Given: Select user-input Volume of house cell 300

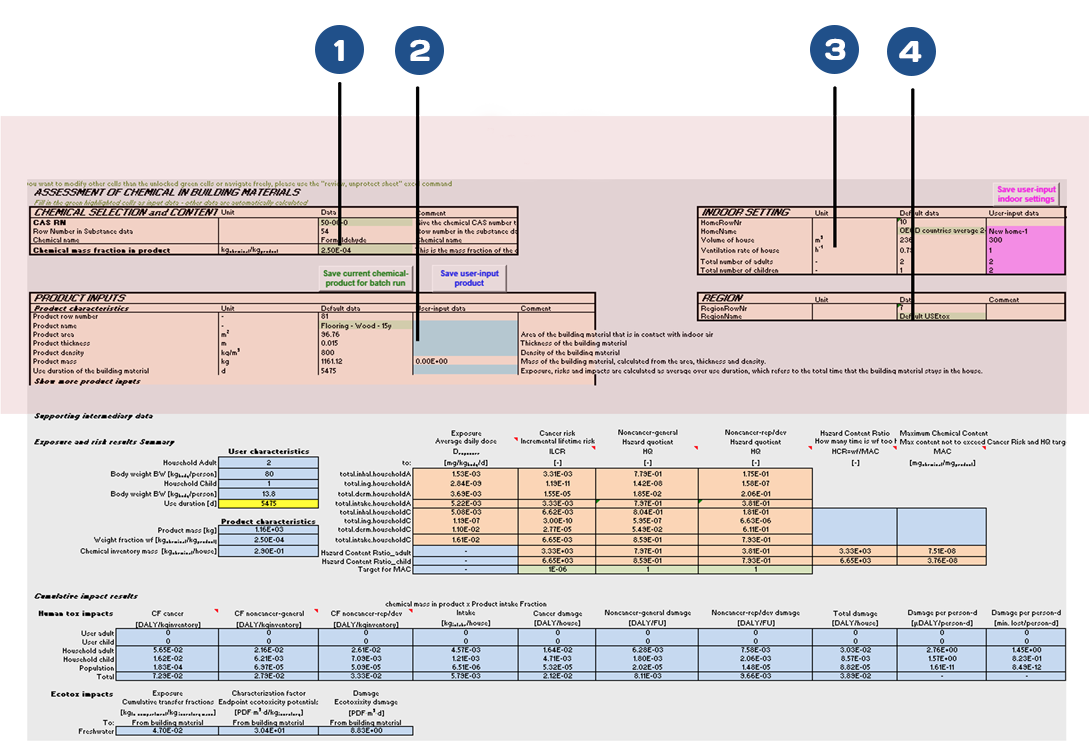Looking at the screenshot, I should pyautogui.click(x=1027, y=240).
